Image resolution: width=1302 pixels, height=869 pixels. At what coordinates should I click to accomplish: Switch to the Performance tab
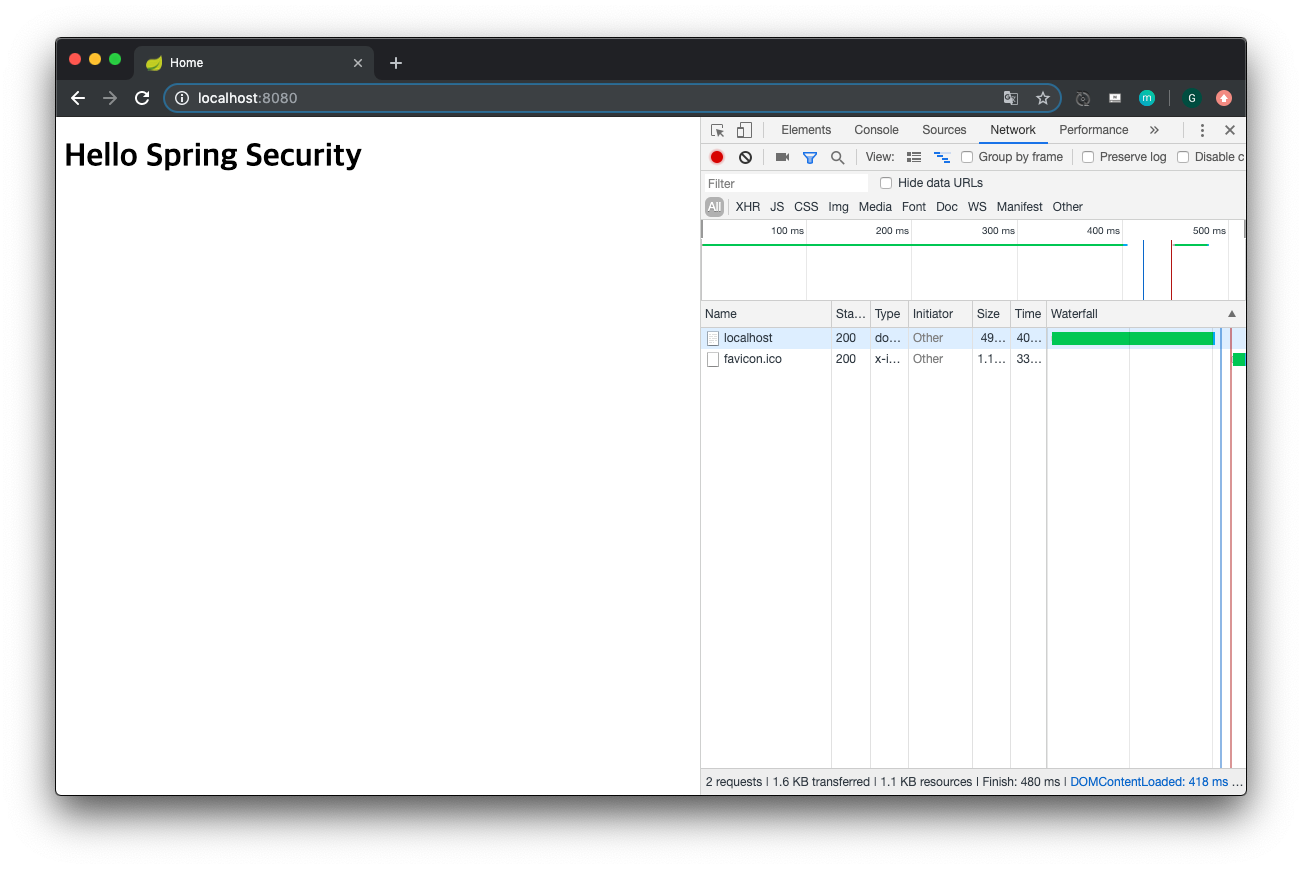point(1094,130)
